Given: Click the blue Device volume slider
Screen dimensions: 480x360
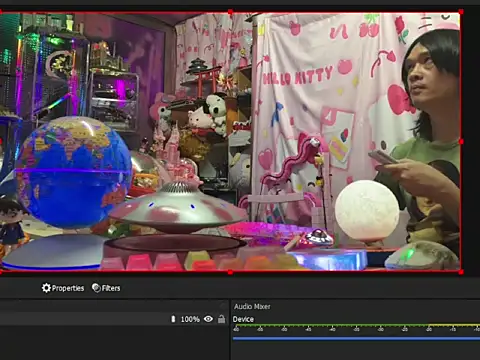Looking at the screenshot, I should click(356, 339).
